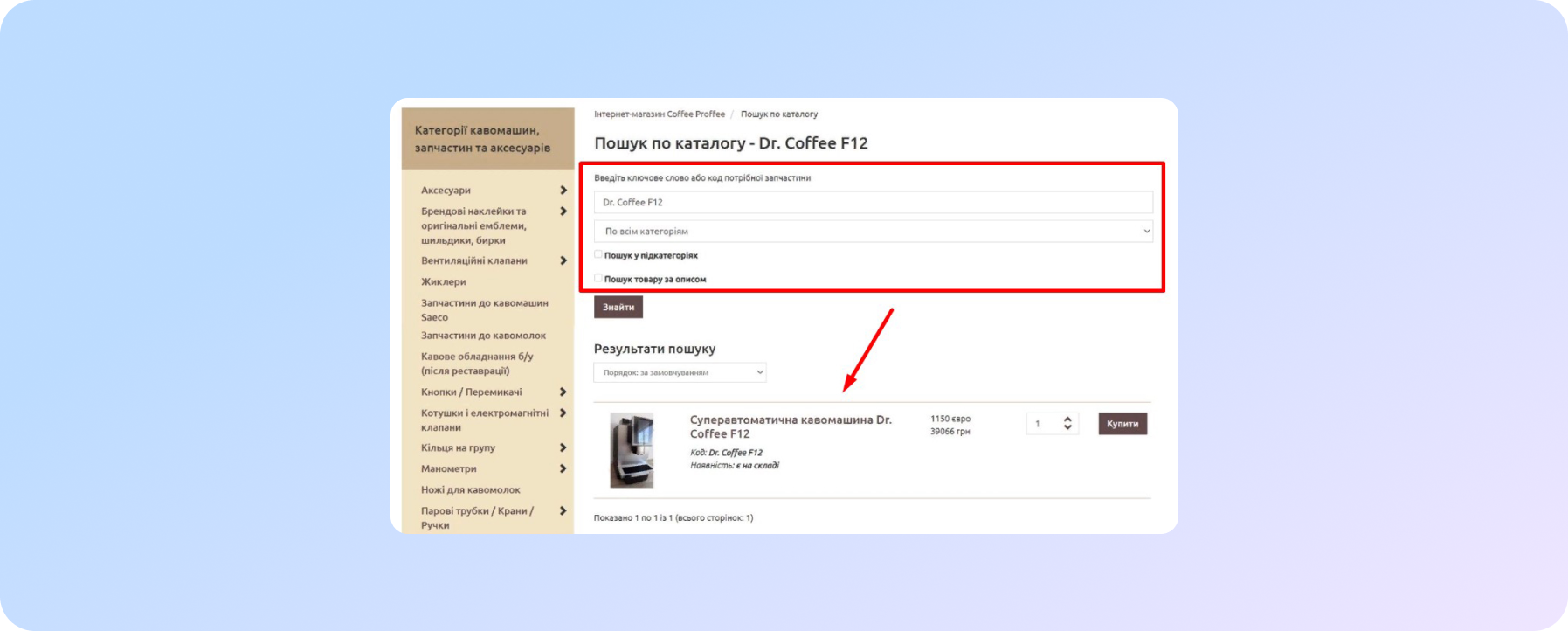Click the Код: Dr. Coffee F12 text
1568x631 pixels.
pos(726,453)
